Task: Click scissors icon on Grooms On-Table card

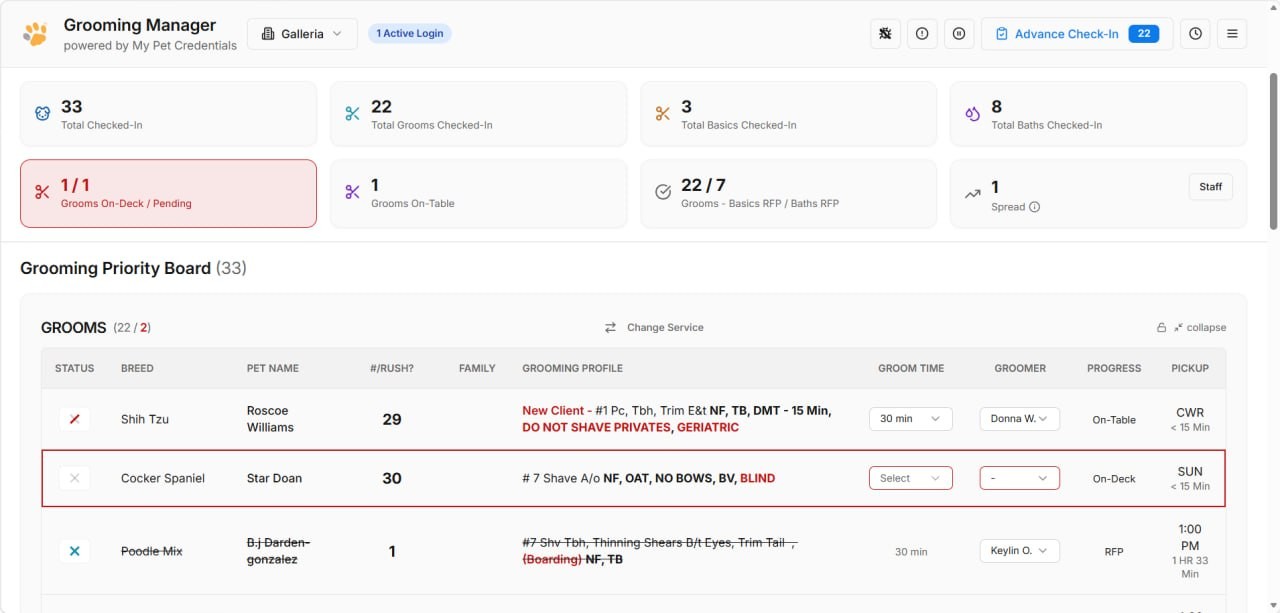Action: 352,192
